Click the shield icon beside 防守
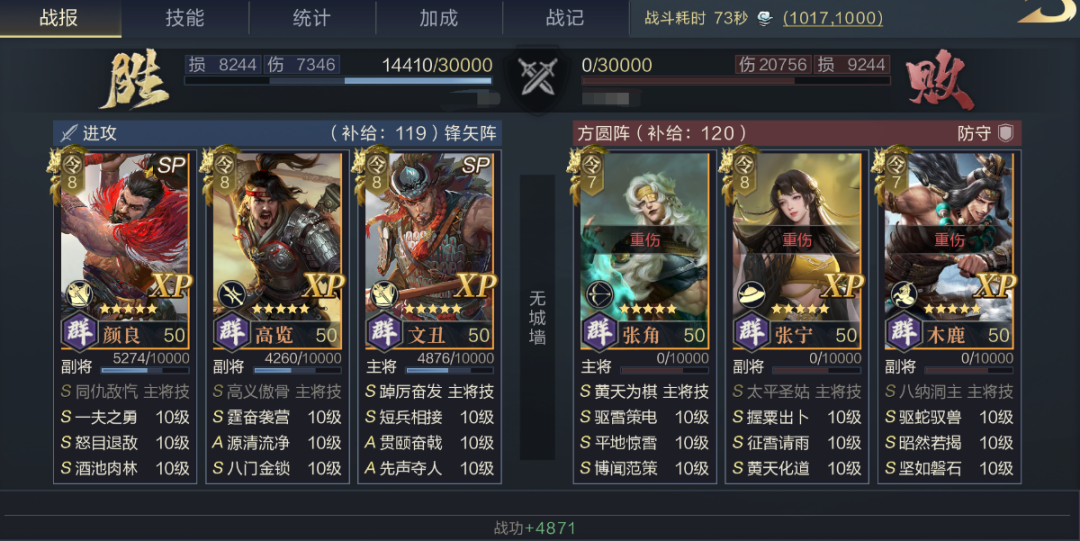 (1006, 133)
